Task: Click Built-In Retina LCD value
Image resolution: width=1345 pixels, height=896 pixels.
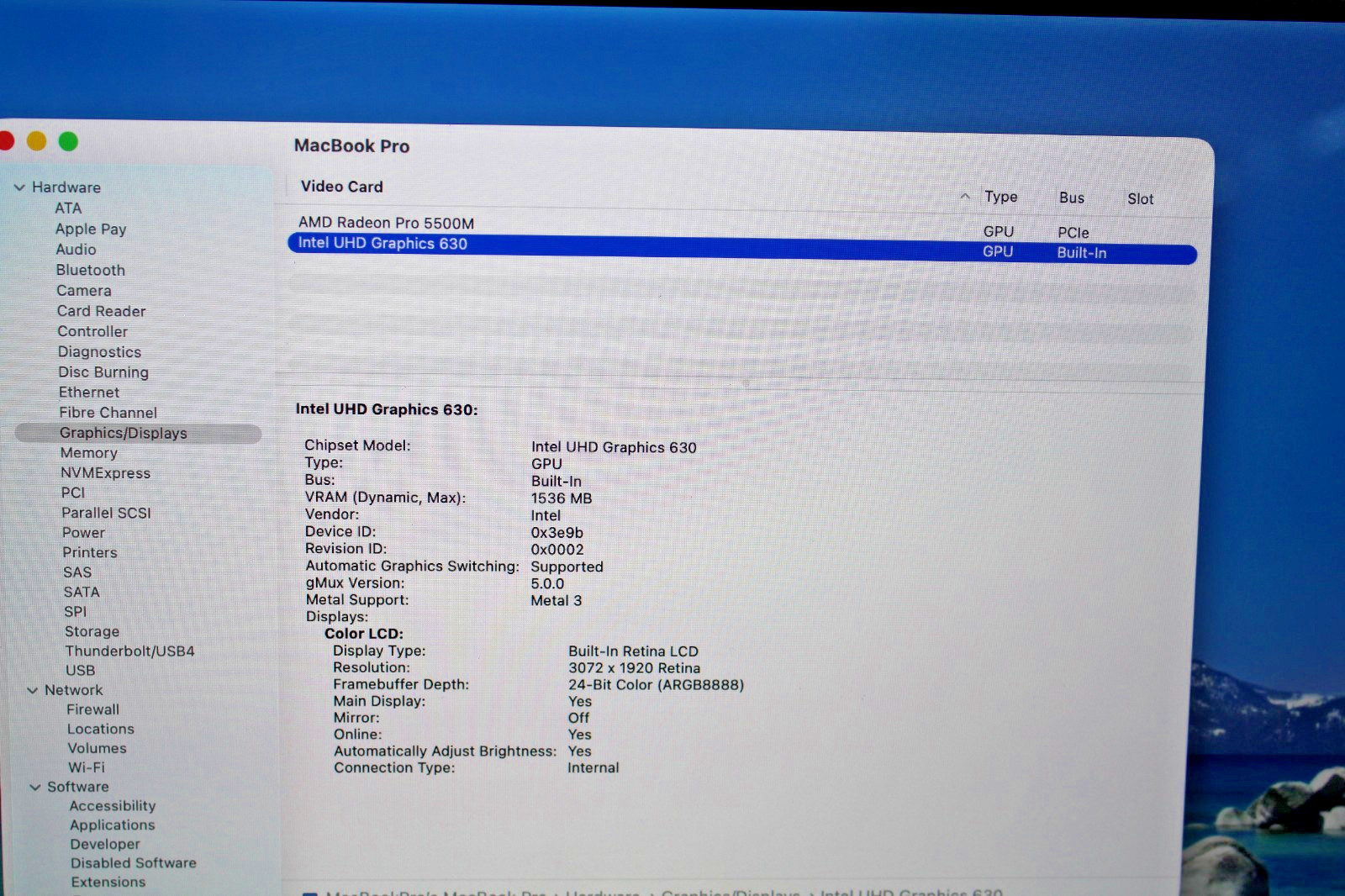Action: click(634, 651)
